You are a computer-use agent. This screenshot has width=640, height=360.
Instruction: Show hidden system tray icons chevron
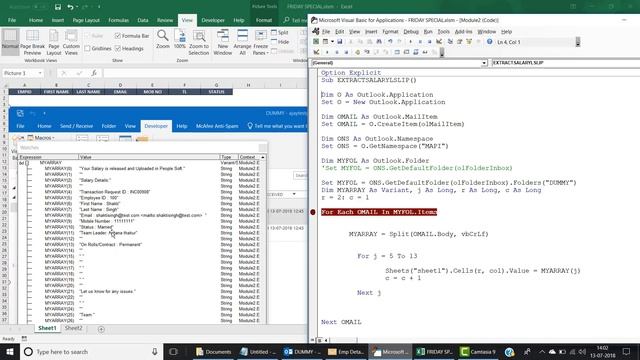(x=542, y=352)
